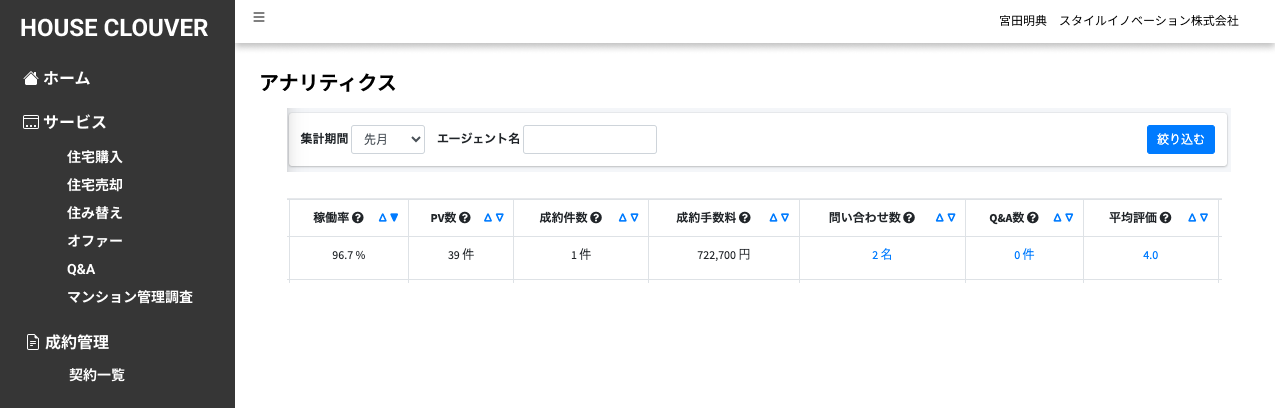1275x408 pixels.
Task: Open the 集計期間 period dropdown
Action: point(388,140)
